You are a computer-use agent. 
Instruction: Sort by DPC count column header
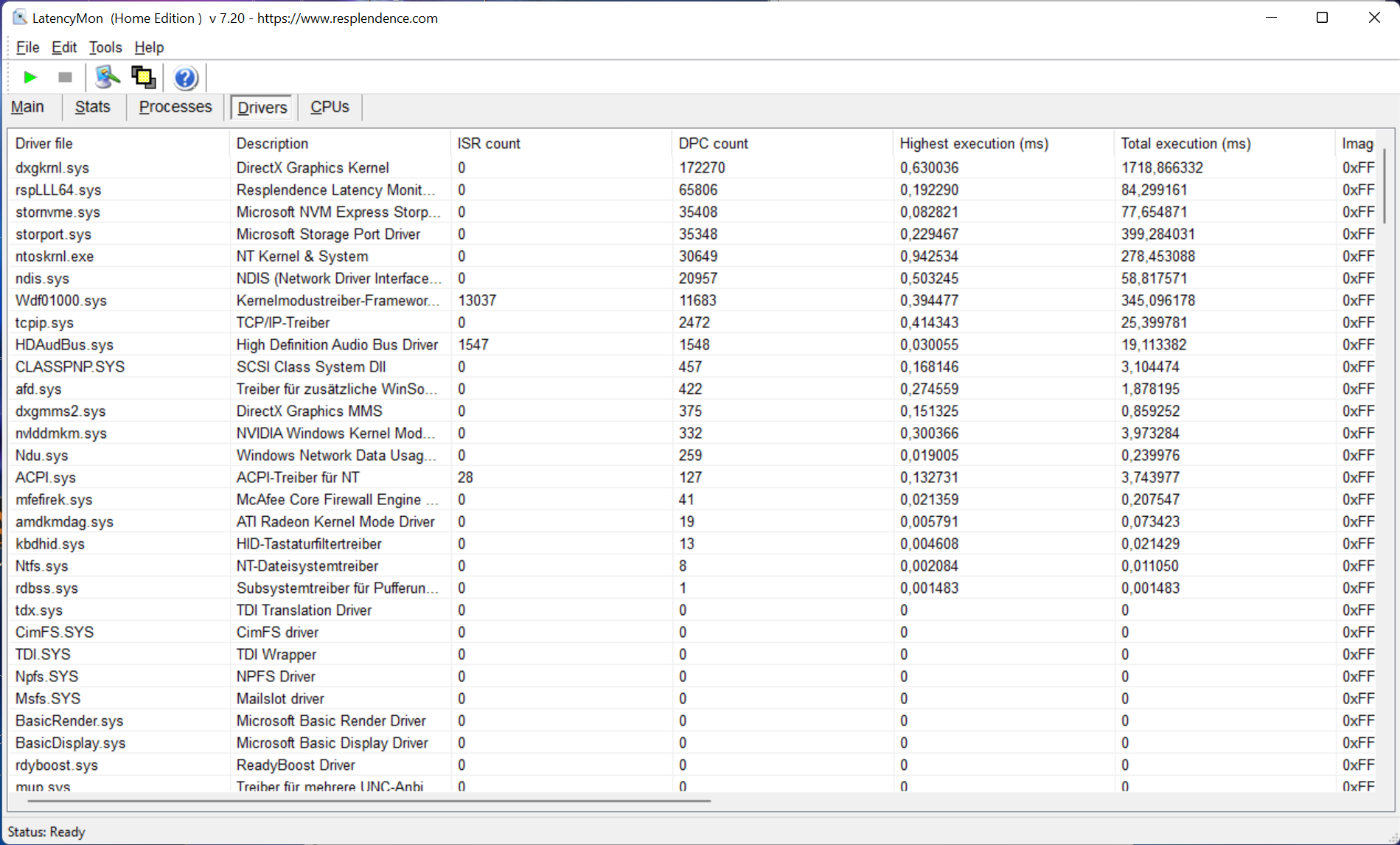[713, 143]
